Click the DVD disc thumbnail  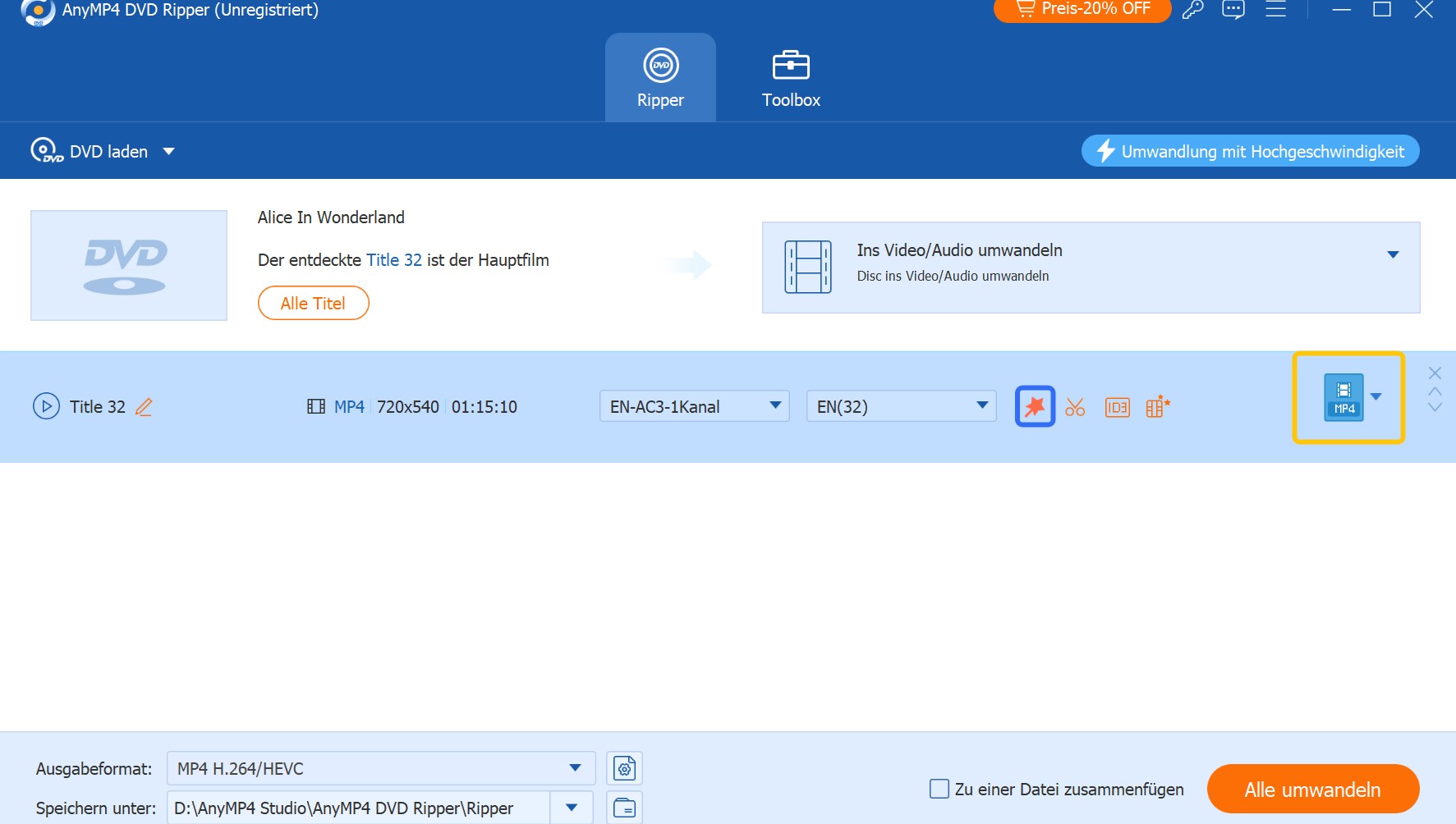129,265
